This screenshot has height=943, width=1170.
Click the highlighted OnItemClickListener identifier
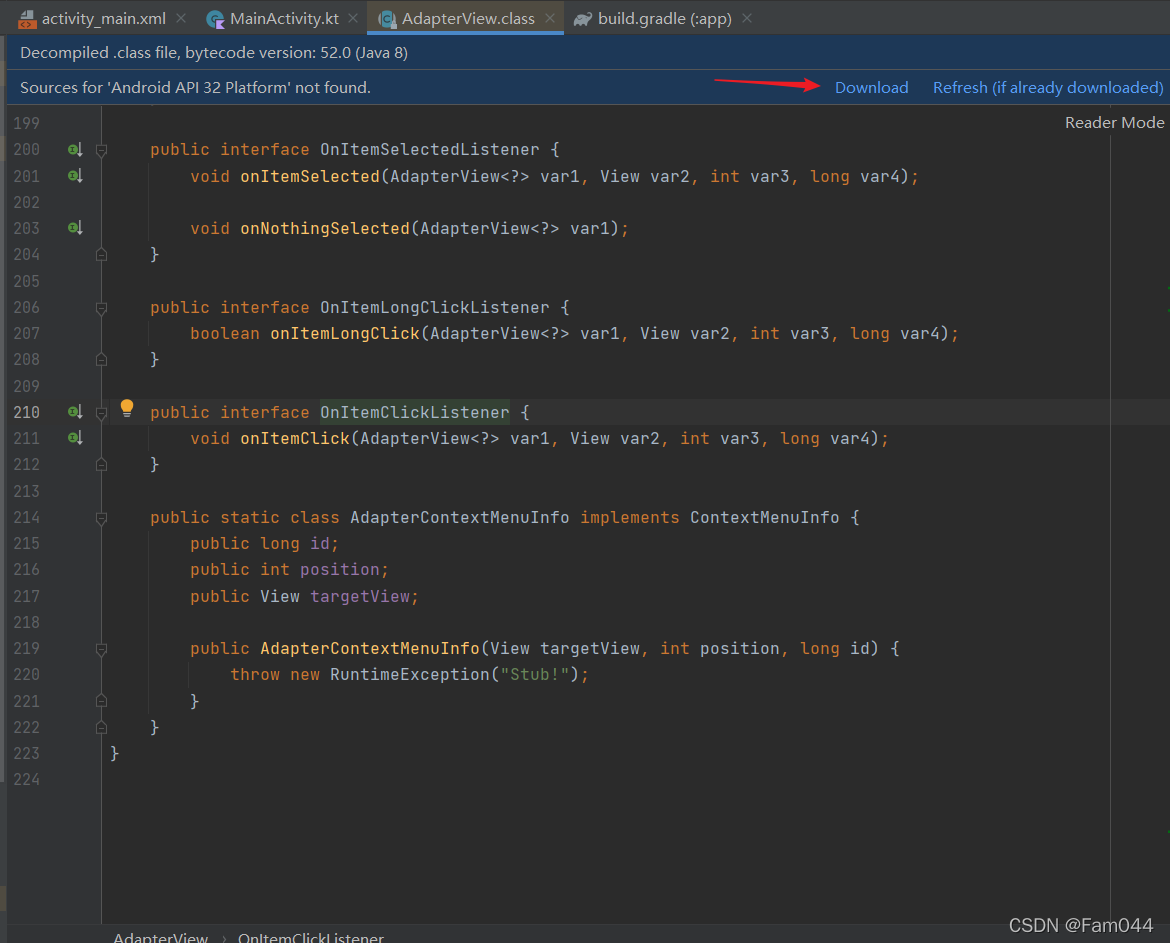pos(415,412)
